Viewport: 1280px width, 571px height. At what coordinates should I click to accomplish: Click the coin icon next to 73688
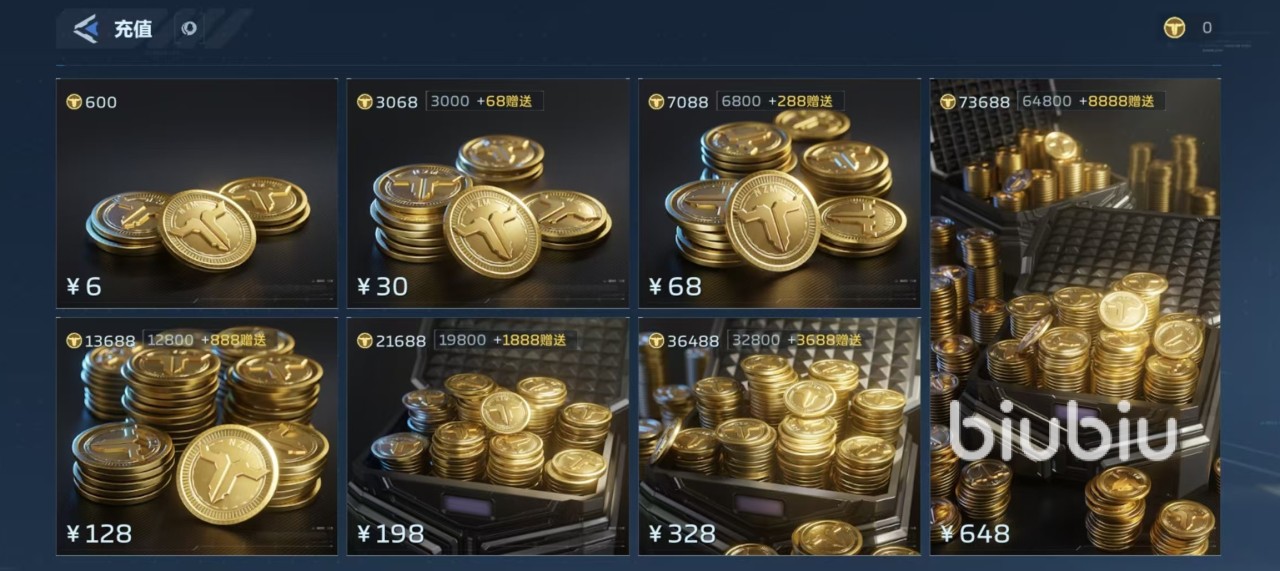pyautogui.click(x=948, y=101)
